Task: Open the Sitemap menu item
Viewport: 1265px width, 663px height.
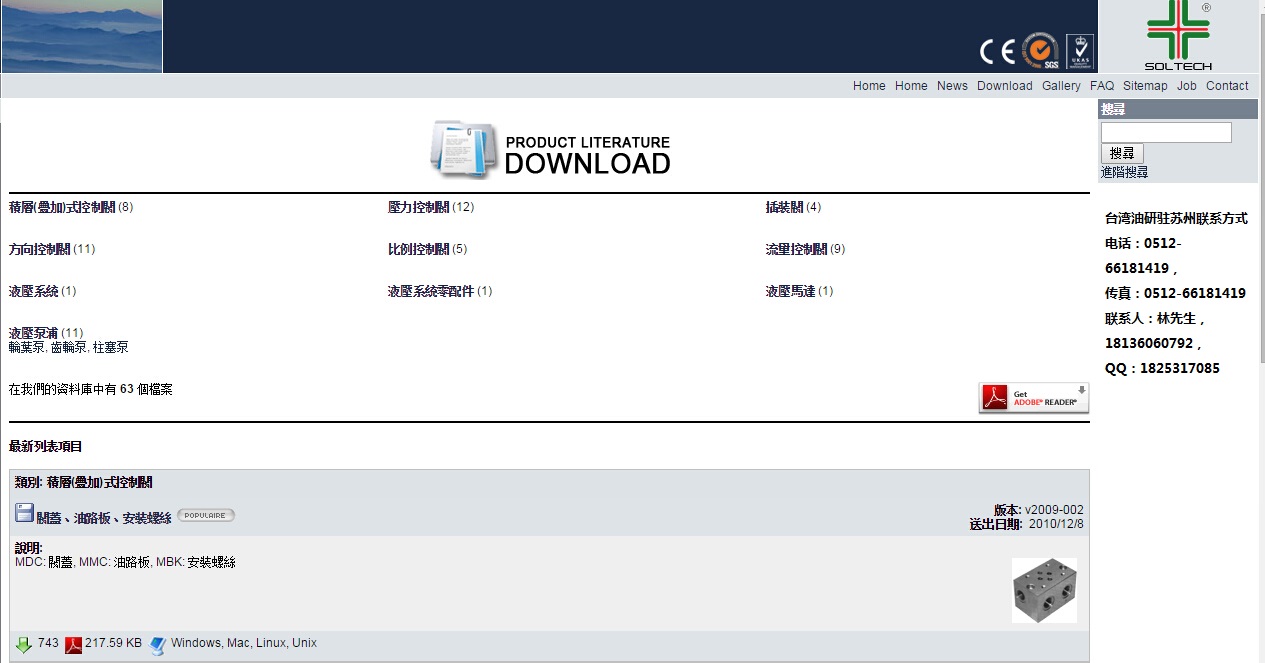Action: [1145, 86]
